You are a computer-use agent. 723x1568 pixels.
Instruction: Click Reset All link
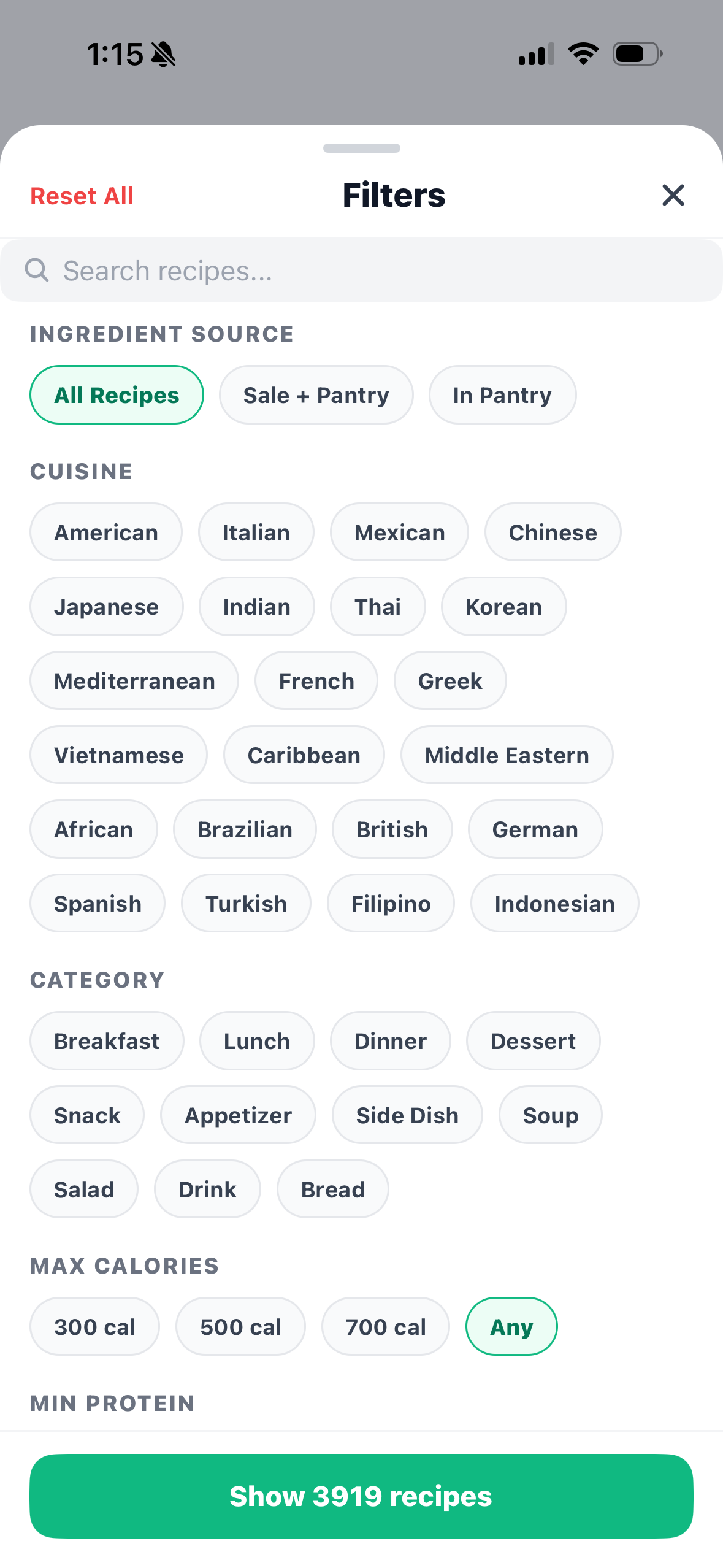tap(82, 196)
